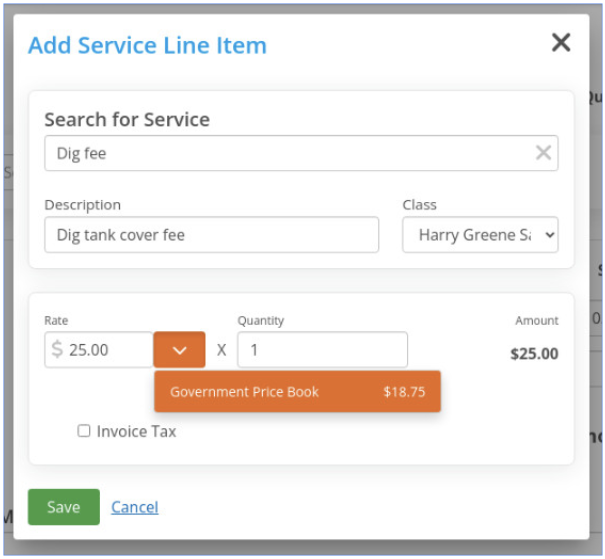The width and height of the screenshot is (605, 559).
Task: Click the $18.75 price book amount
Action: [x=404, y=392]
